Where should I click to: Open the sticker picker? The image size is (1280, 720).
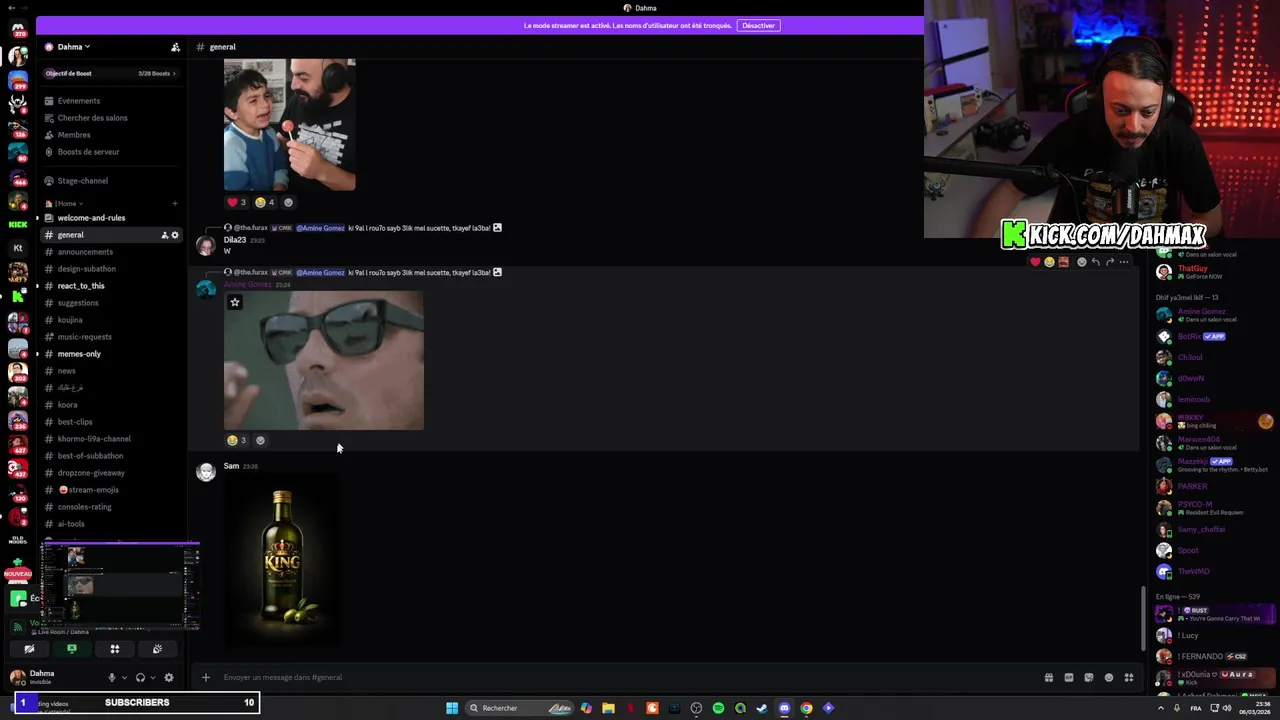1089,677
